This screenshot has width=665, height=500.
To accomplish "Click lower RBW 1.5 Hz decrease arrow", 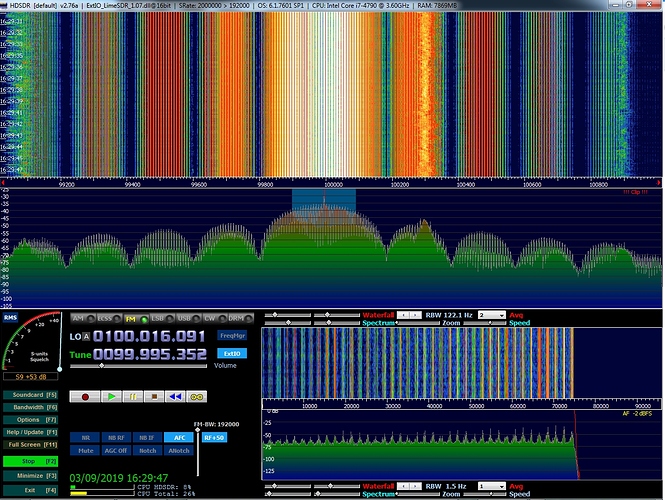I will tap(404, 486).
